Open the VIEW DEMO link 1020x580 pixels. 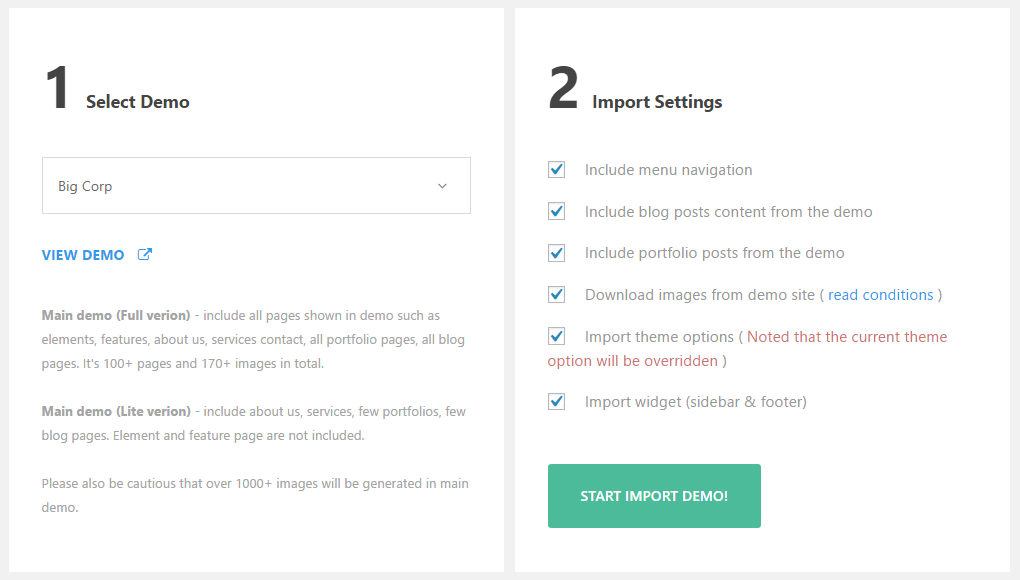(83, 255)
